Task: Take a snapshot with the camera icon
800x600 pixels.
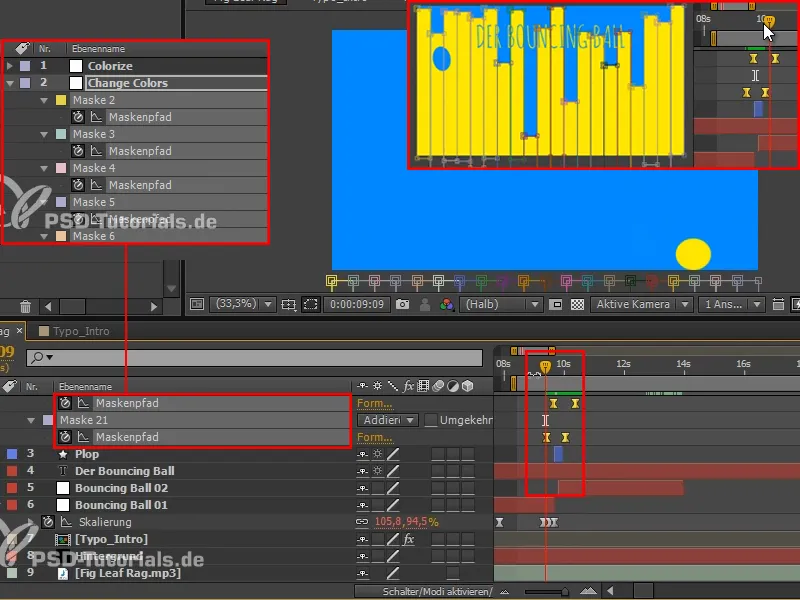Action: pos(403,305)
